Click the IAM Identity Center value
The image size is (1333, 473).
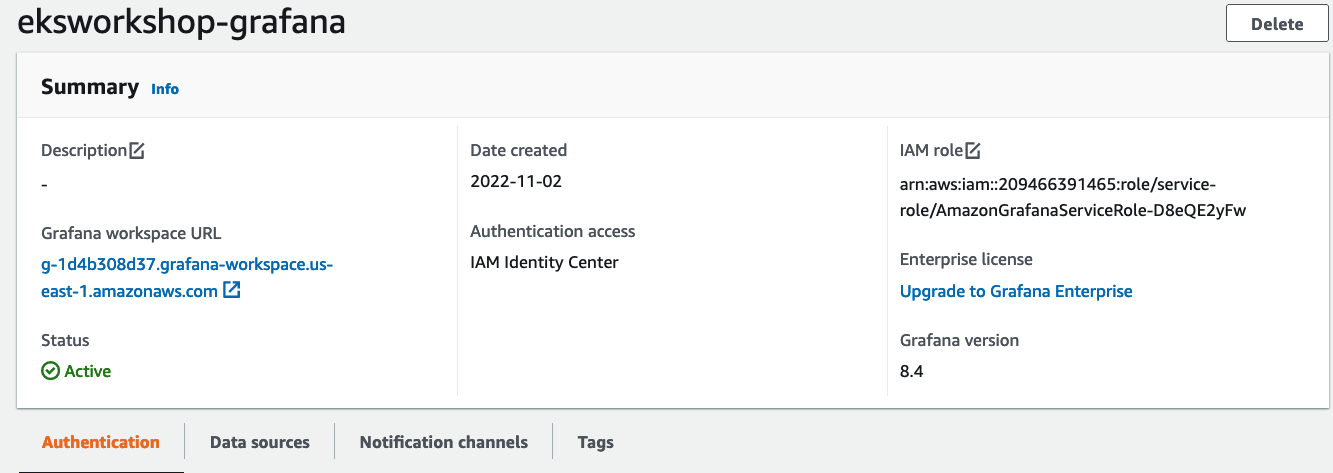[x=545, y=263]
